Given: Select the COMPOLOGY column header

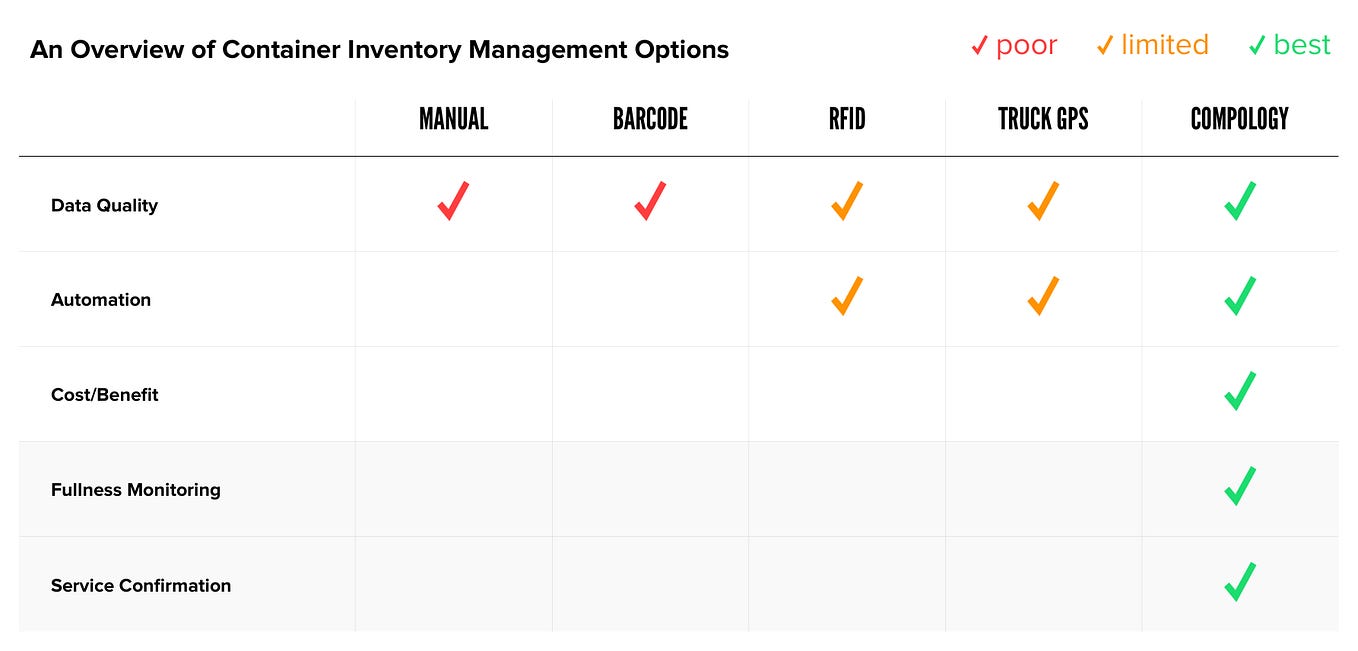Looking at the screenshot, I should (x=1240, y=119).
